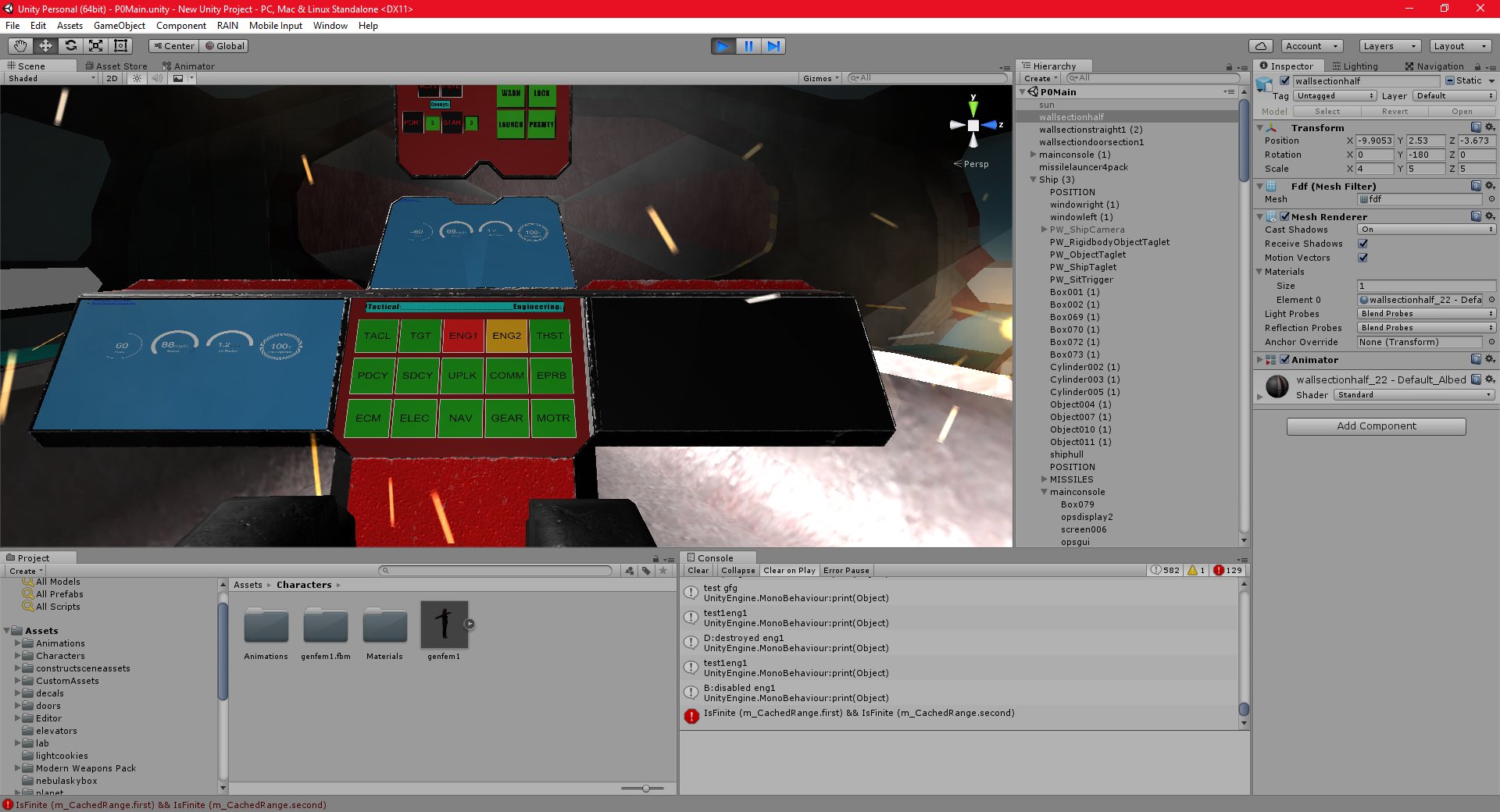Image resolution: width=1500 pixels, height=812 pixels.
Task: Activate the Hand pan tool
Action: pos(20,45)
